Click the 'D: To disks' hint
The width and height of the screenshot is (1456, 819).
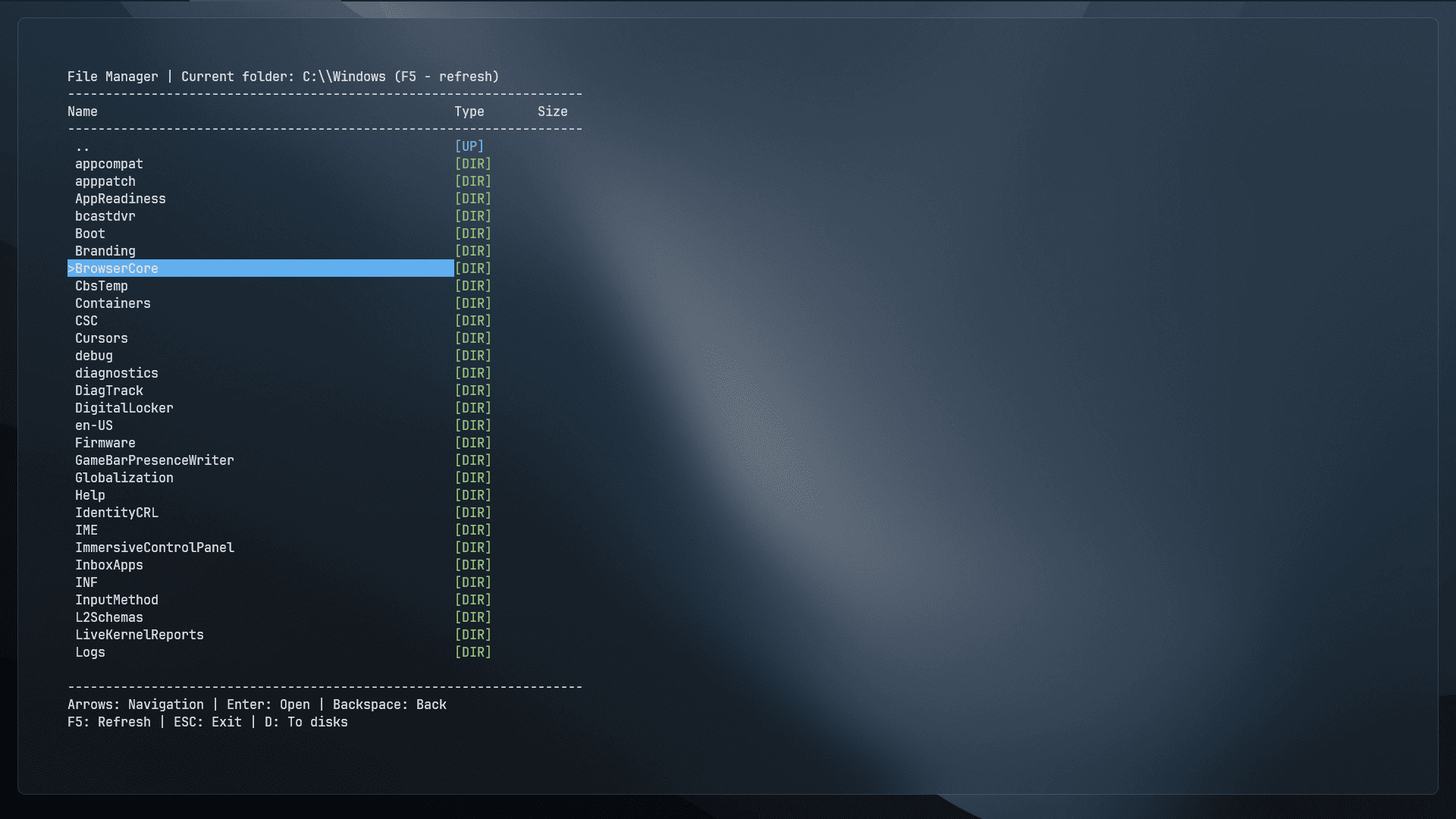coord(306,722)
